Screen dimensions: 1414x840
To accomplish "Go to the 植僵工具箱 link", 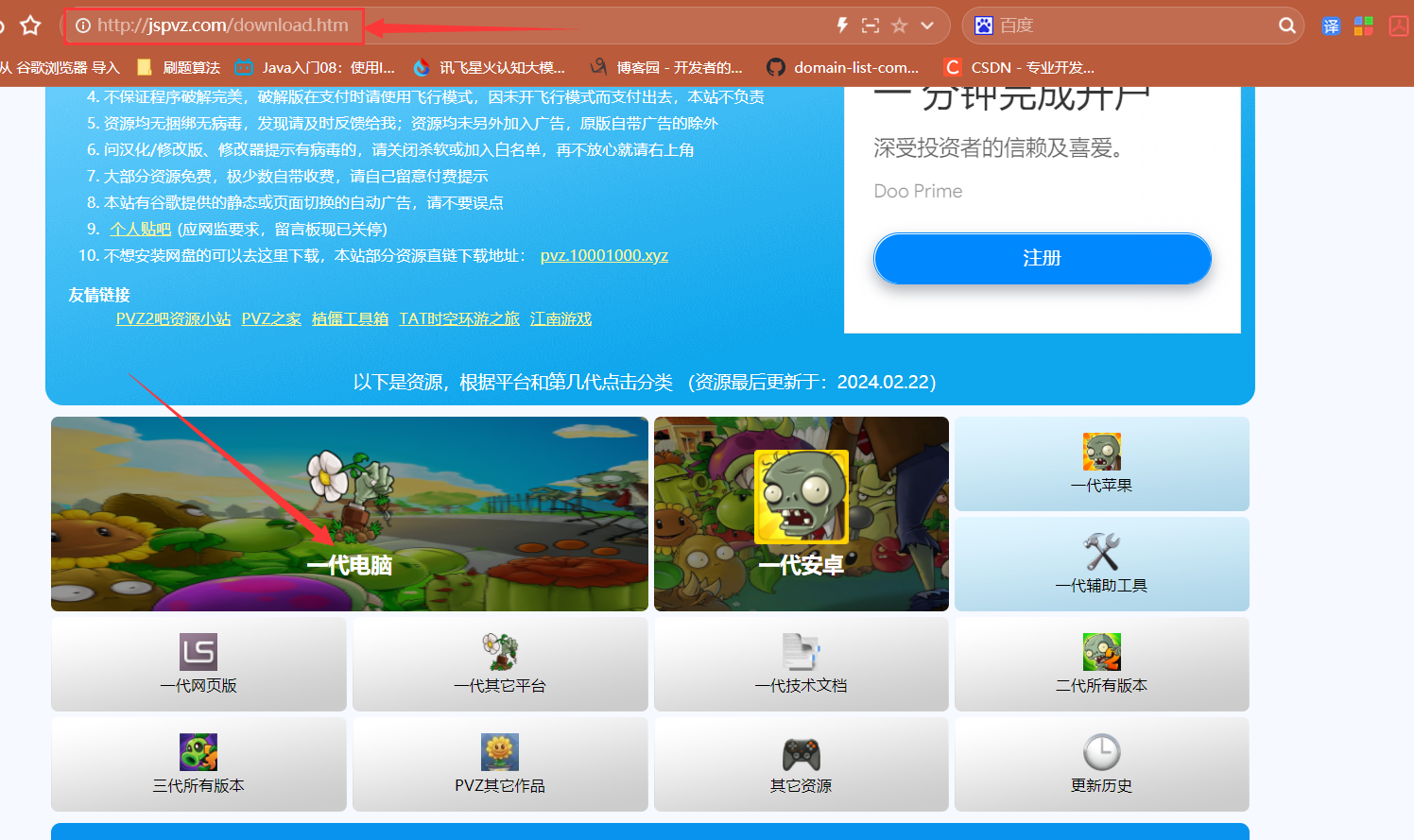I will [350, 319].
